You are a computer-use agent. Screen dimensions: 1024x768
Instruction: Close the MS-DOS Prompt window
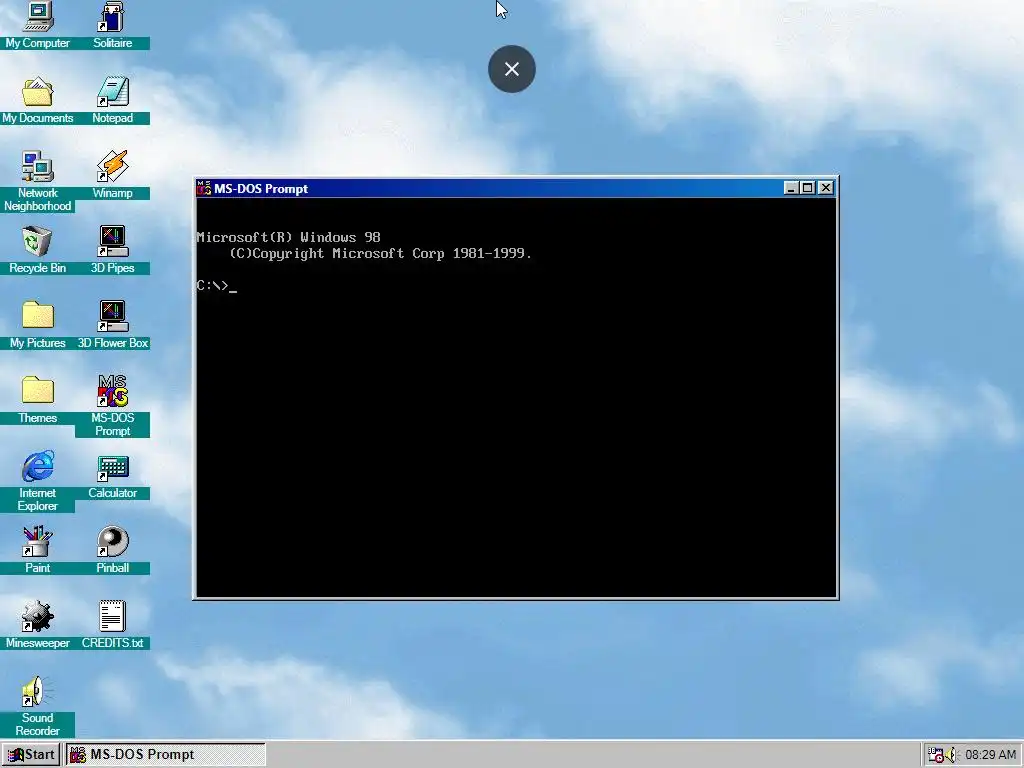(825, 188)
